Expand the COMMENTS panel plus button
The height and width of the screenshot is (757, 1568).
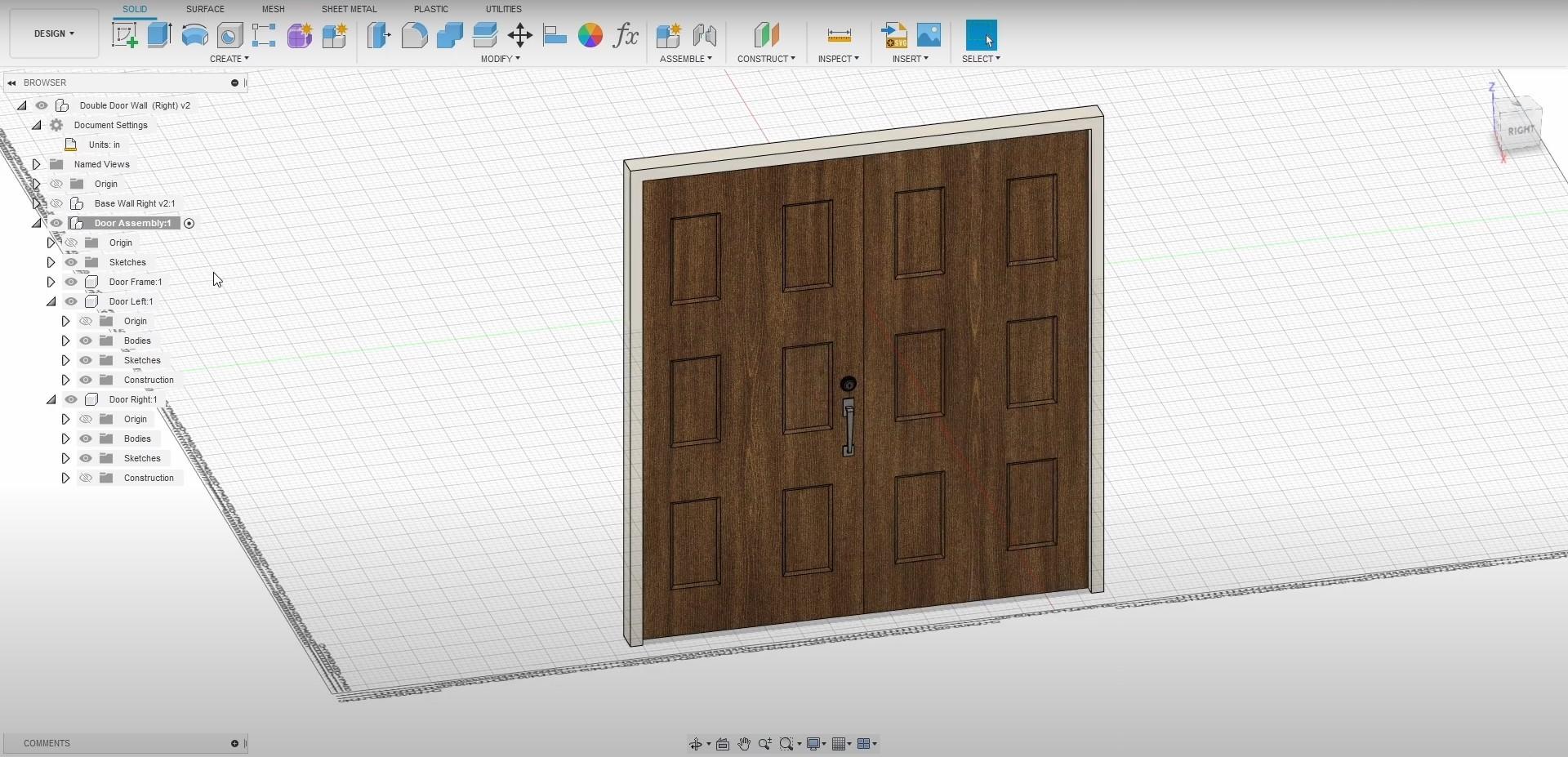point(234,743)
